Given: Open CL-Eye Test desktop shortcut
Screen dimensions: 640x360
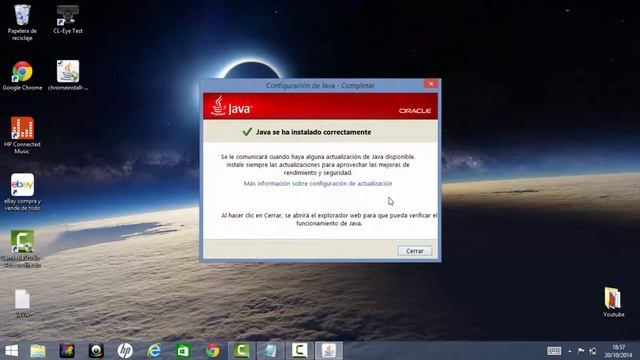Looking at the screenshot, I should tap(68, 20).
